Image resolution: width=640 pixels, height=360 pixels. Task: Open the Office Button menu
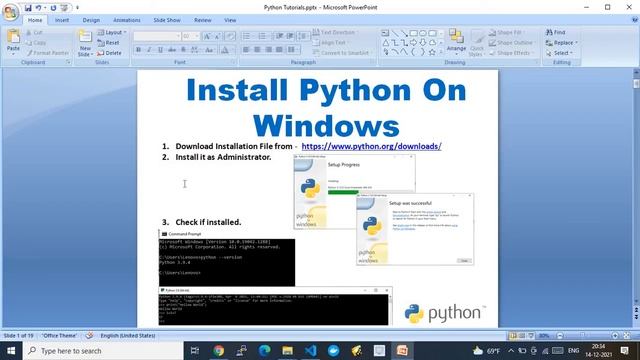tap(11, 11)
